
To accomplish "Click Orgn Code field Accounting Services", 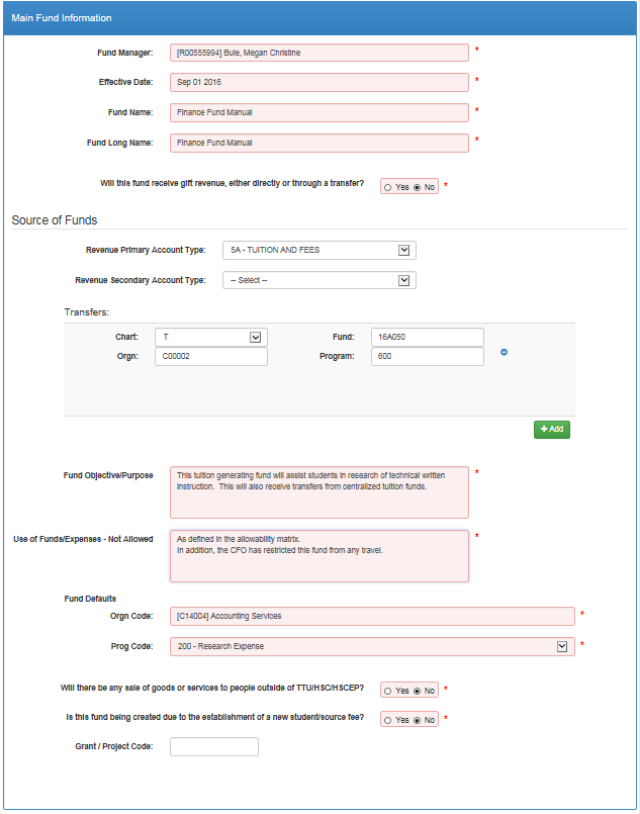I will (x=372, y=616).
